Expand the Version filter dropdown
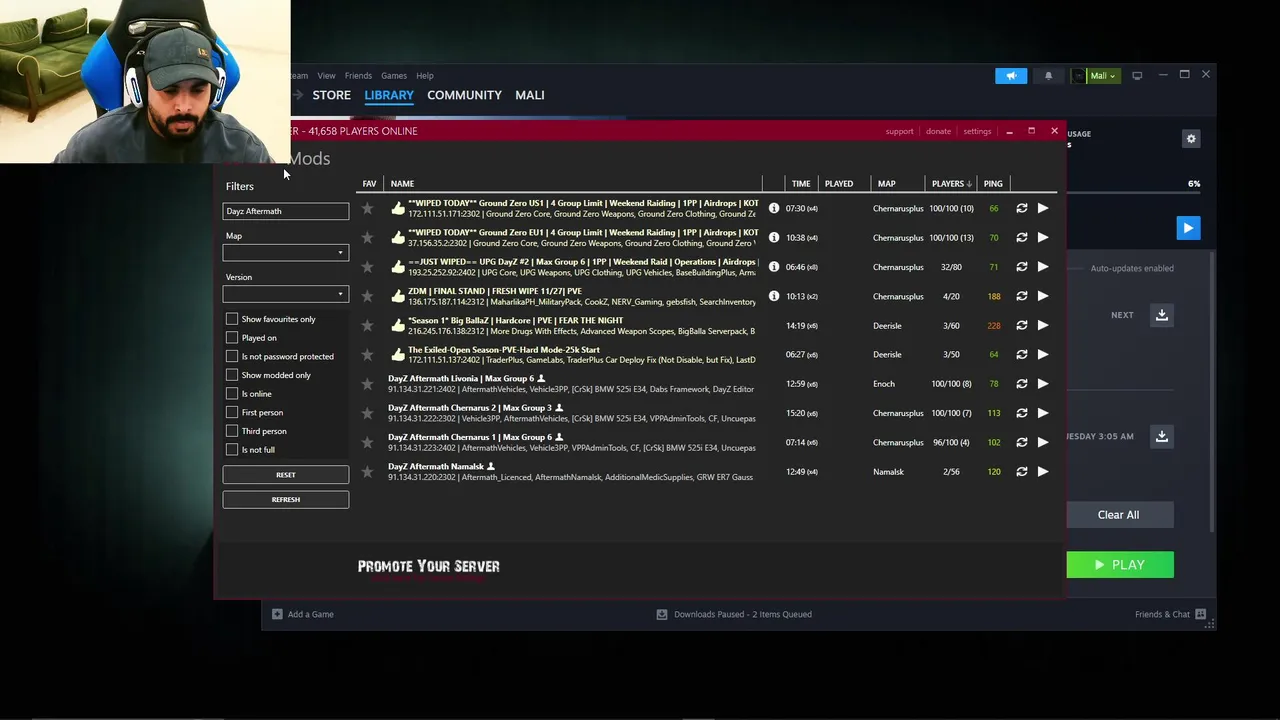This screenshot has height=720, width=1280. [x=285, y=294]
